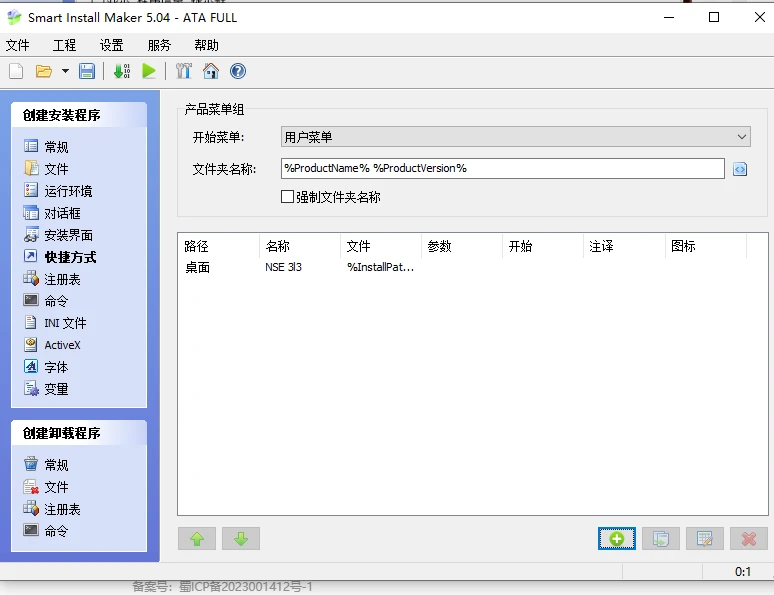Select the 桌面 NSE shortcut row

[x=300, y=267]
